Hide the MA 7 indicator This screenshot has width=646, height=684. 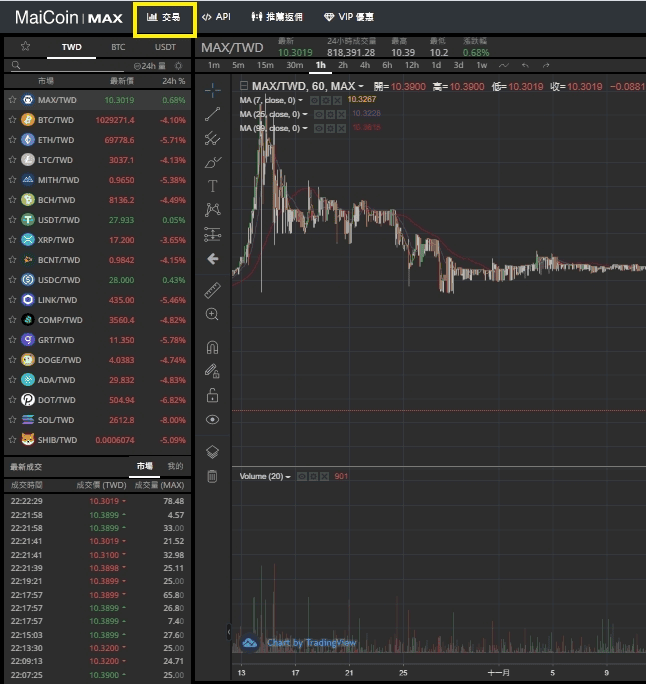pos(314,100)
